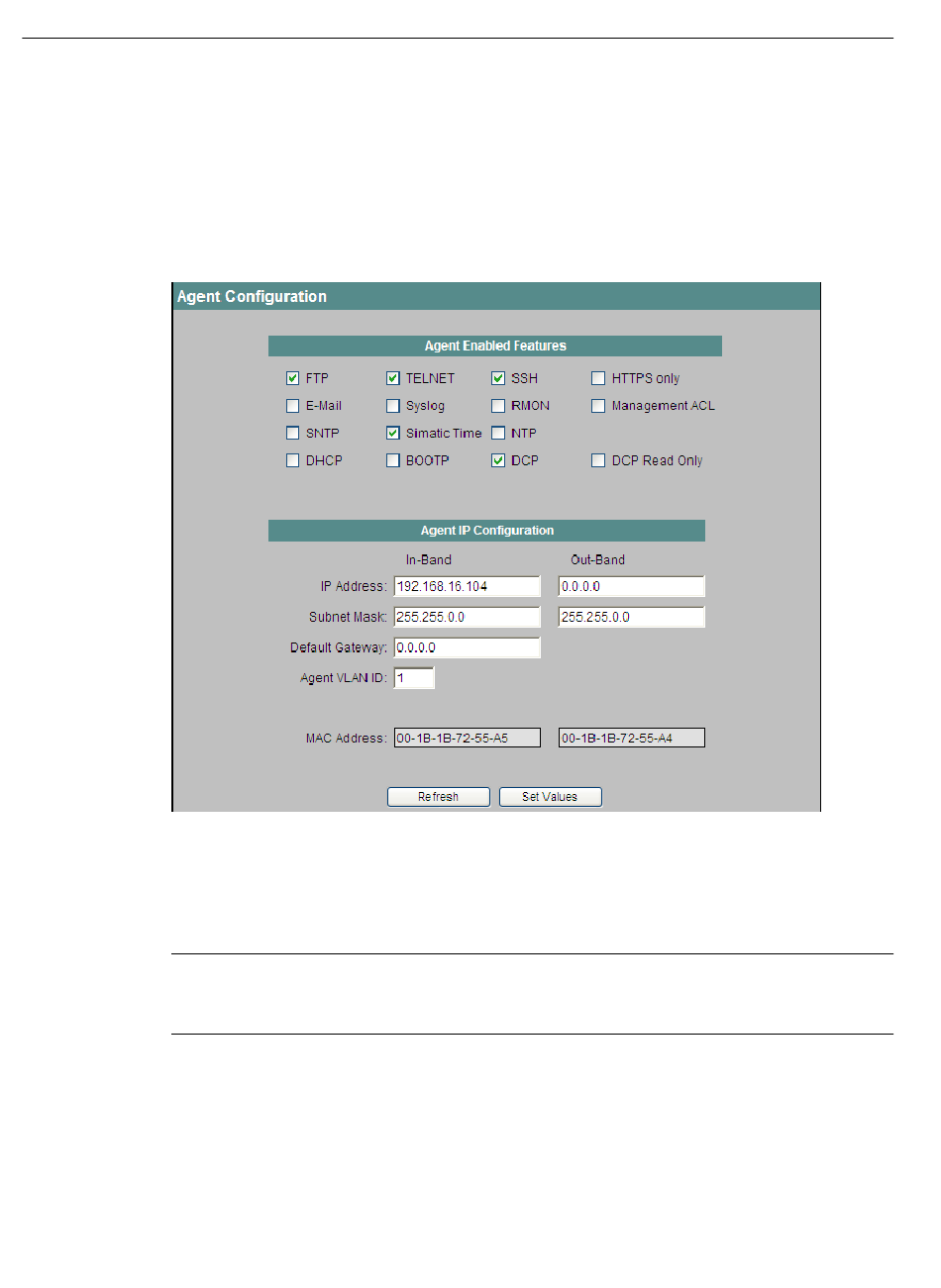The width and height of the screenshot is (941, 1288).
Task: Enable the DCP Read Only checkbox
Action: (598, 460)
